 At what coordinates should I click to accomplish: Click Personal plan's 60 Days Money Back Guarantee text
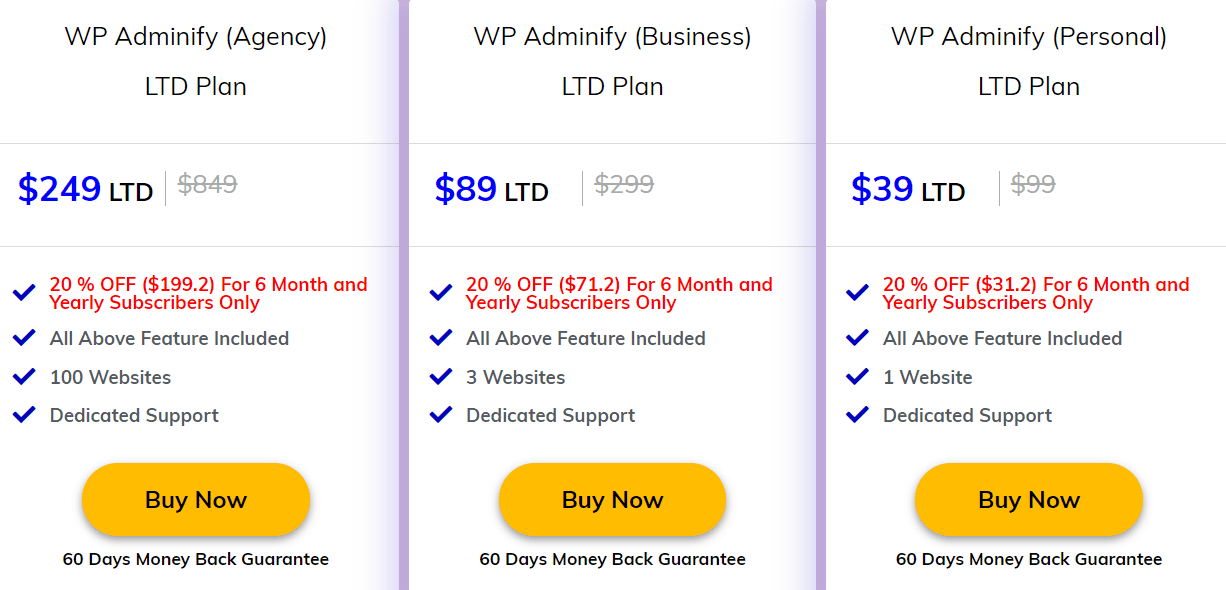(1029, 559)
